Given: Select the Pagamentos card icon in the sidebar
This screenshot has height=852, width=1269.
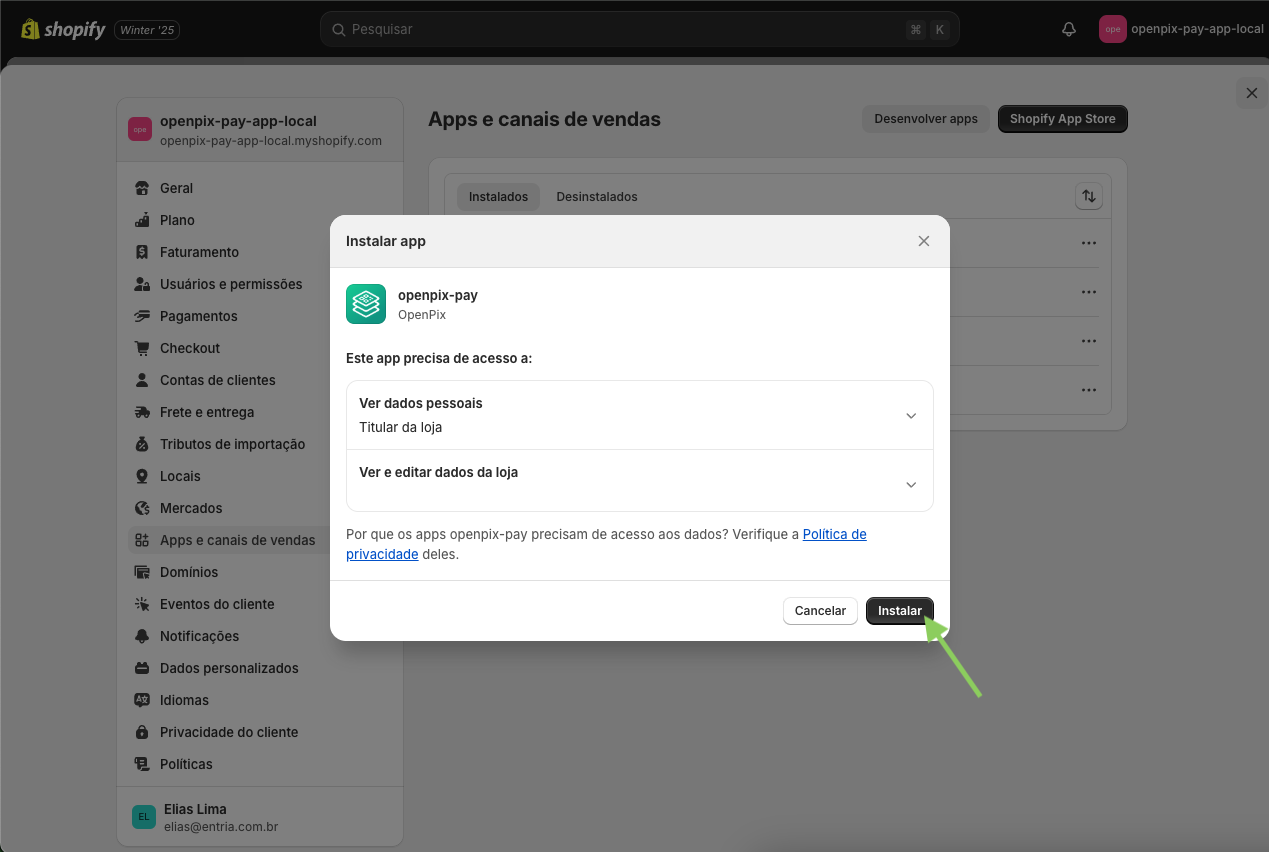Looking at the screenshot, I should click(142, 316).
